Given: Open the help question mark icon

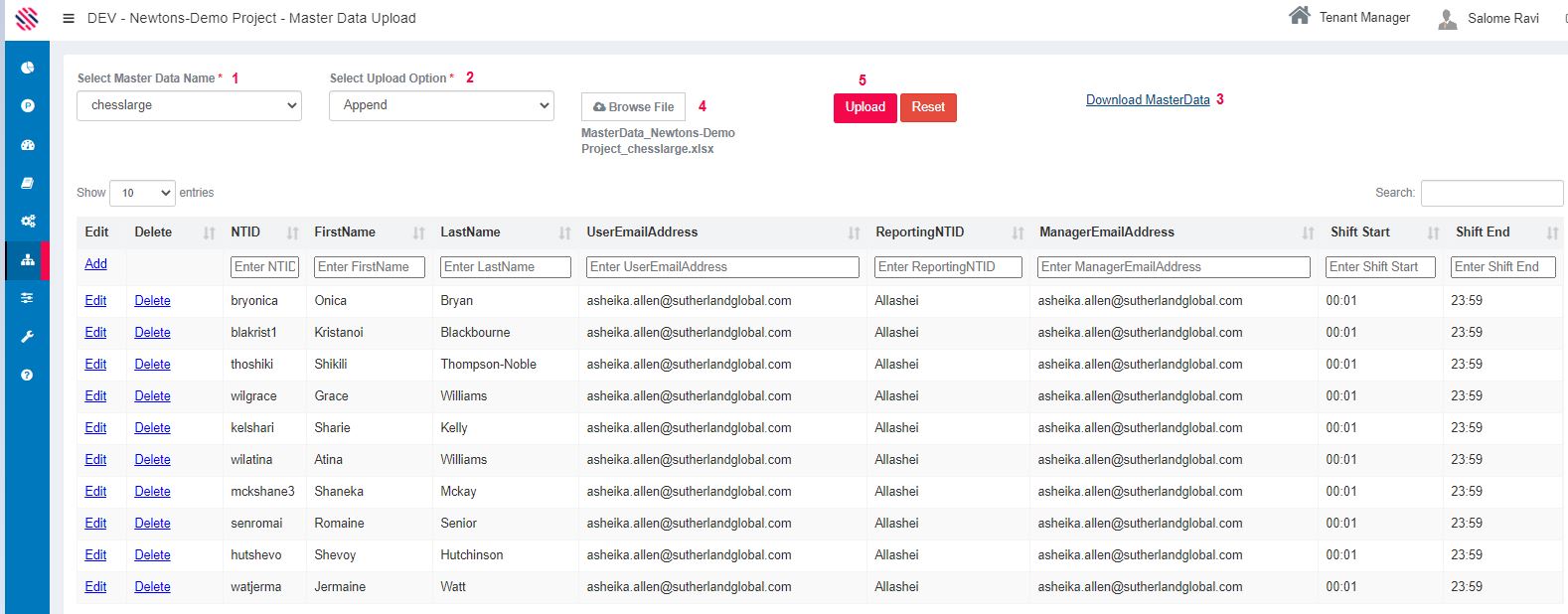Looking at the screenshot, I should (x=28, y=375).
